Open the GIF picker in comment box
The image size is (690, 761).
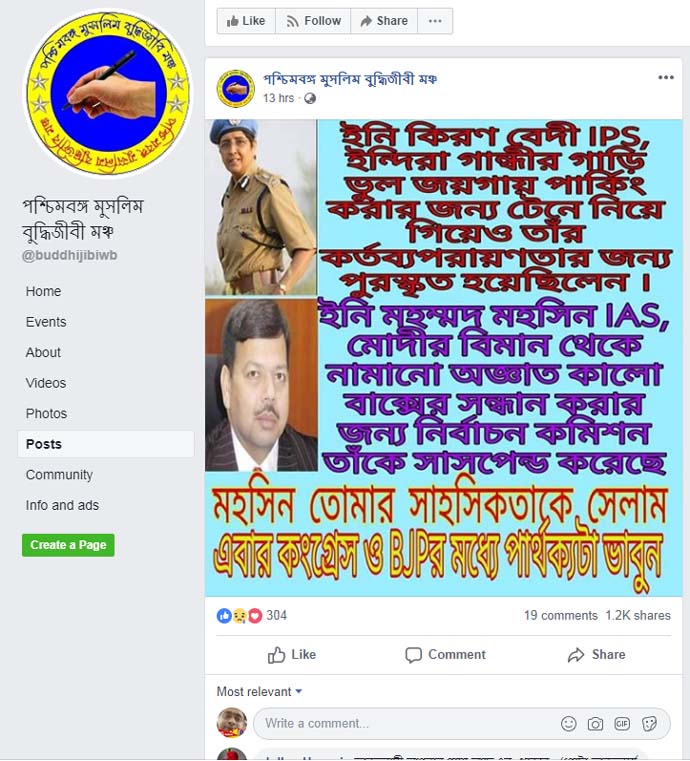tap(622, 724)
